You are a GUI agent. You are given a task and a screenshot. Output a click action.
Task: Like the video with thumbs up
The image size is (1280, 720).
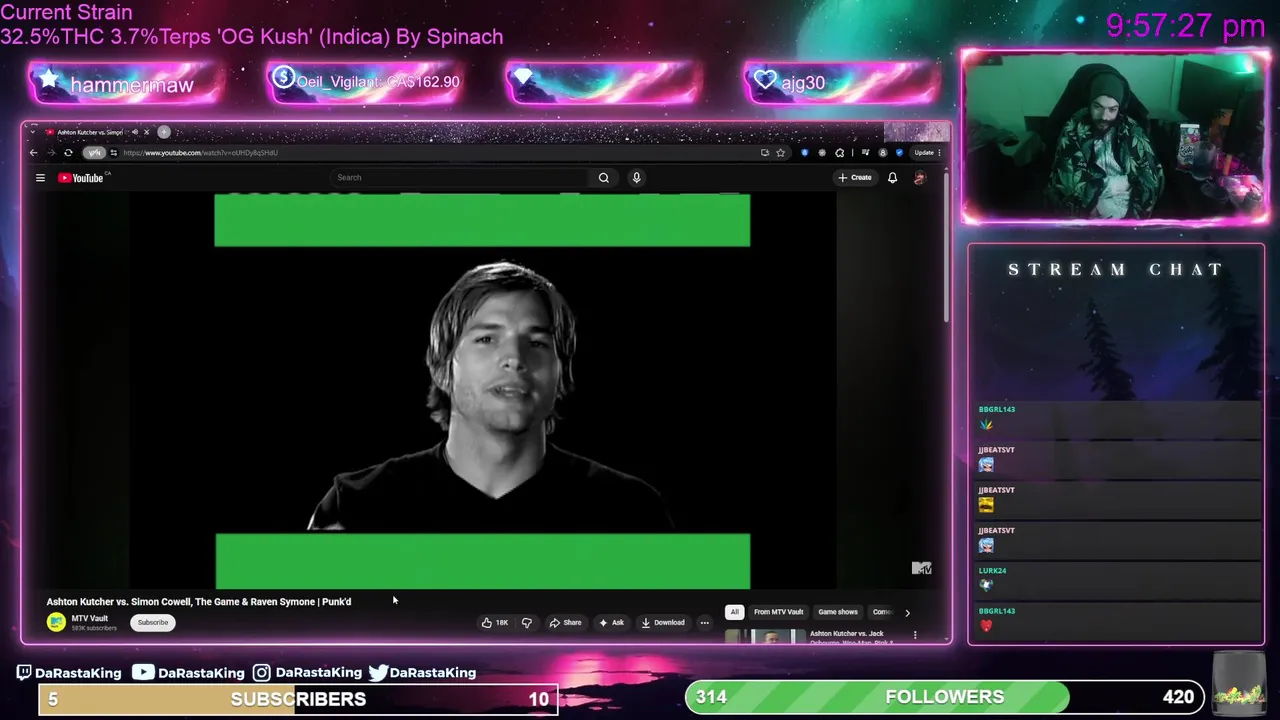pos(494,623)
